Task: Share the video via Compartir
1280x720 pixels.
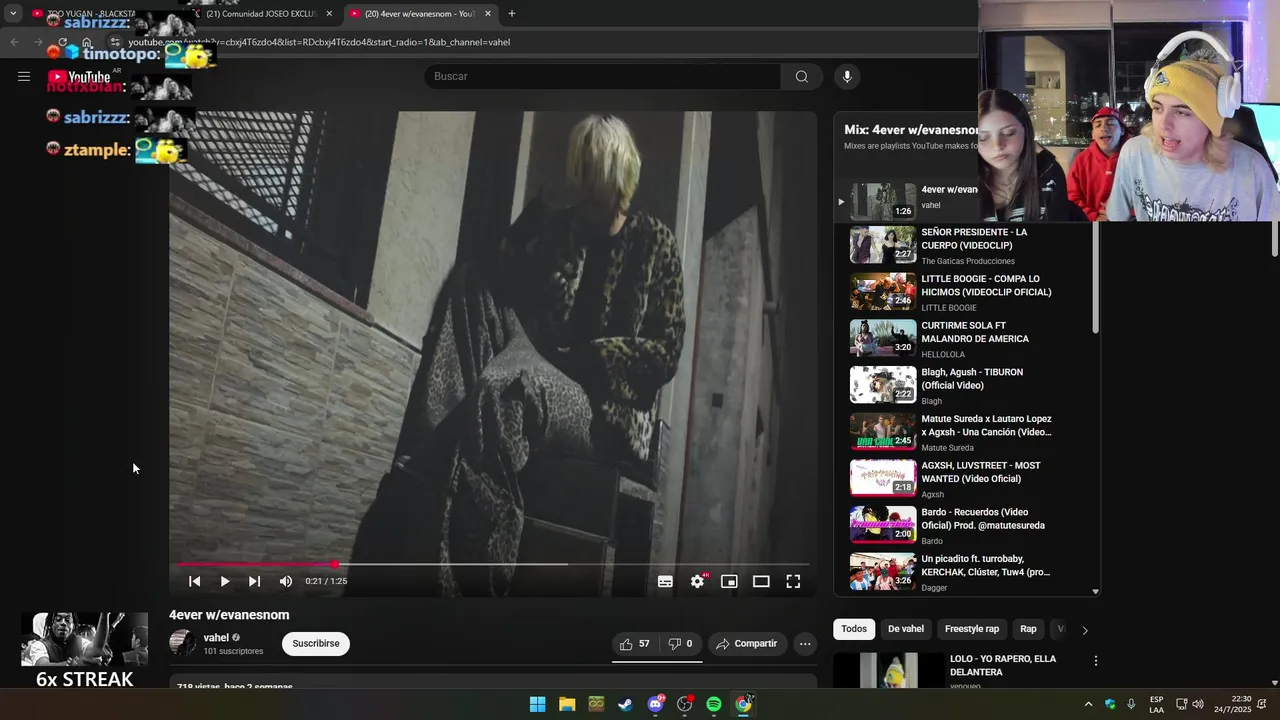Action: 747,644
